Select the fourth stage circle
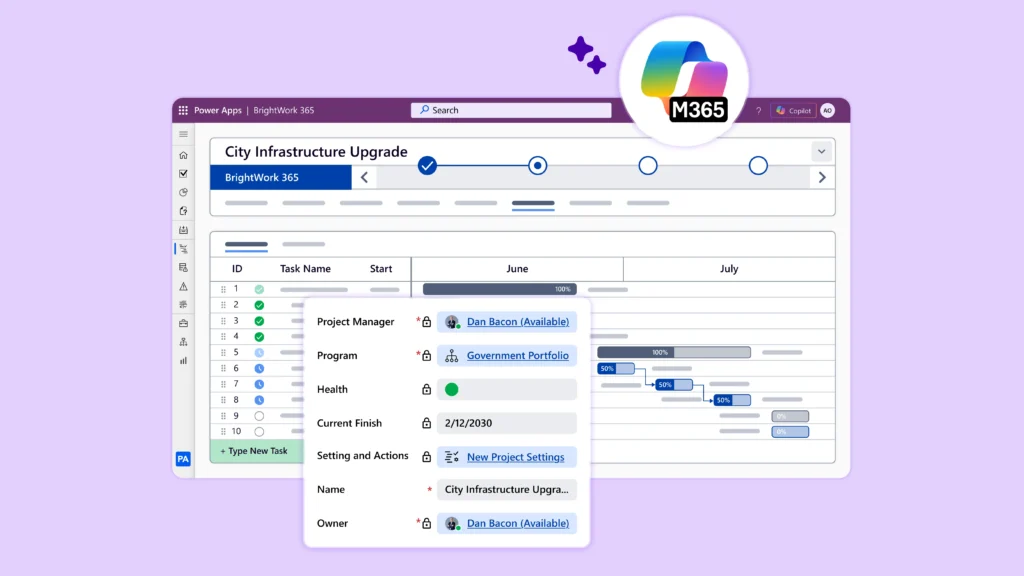The width and height of the screenshot is (1024, 576). click(x=758, y=166)
